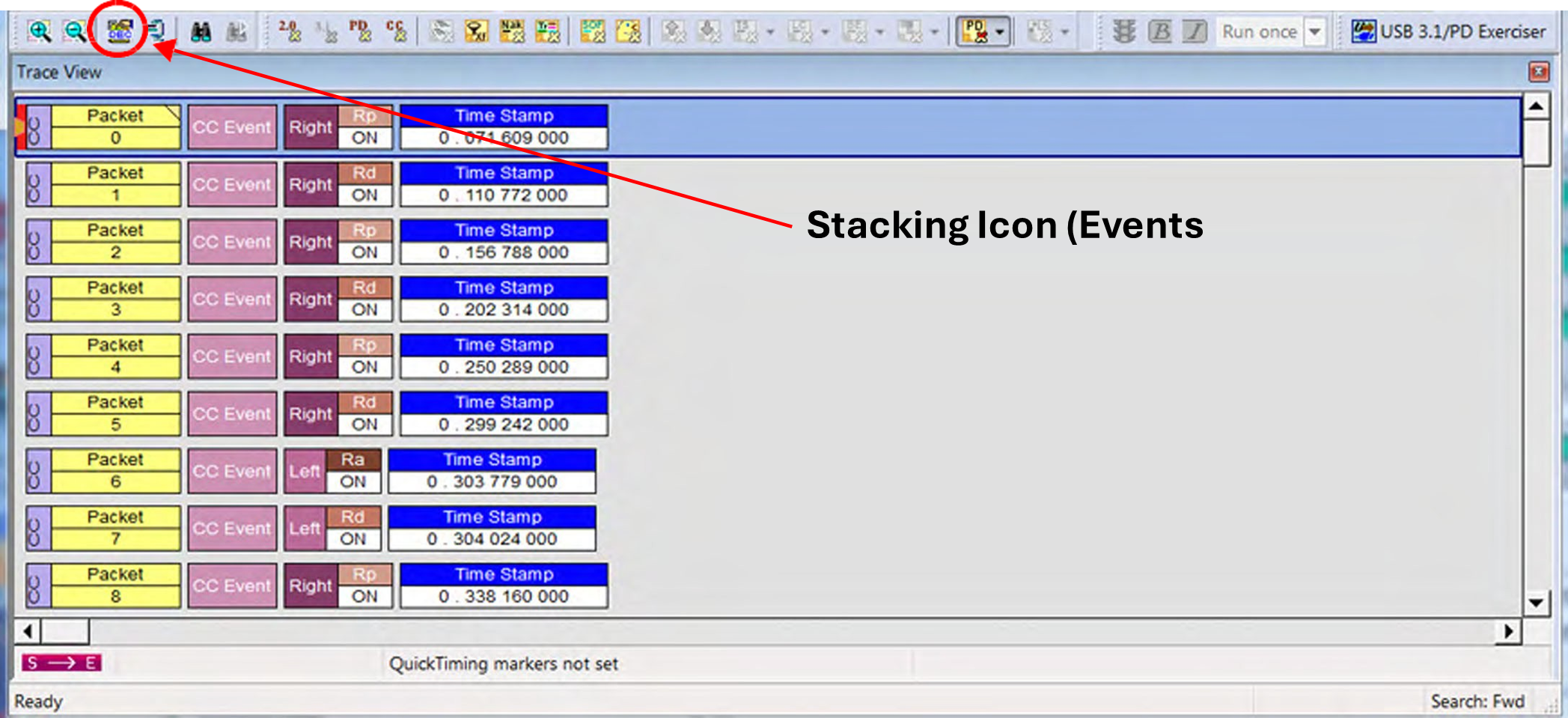
Task: Click the circled Stacking events icon
Action: pos(119,31)
